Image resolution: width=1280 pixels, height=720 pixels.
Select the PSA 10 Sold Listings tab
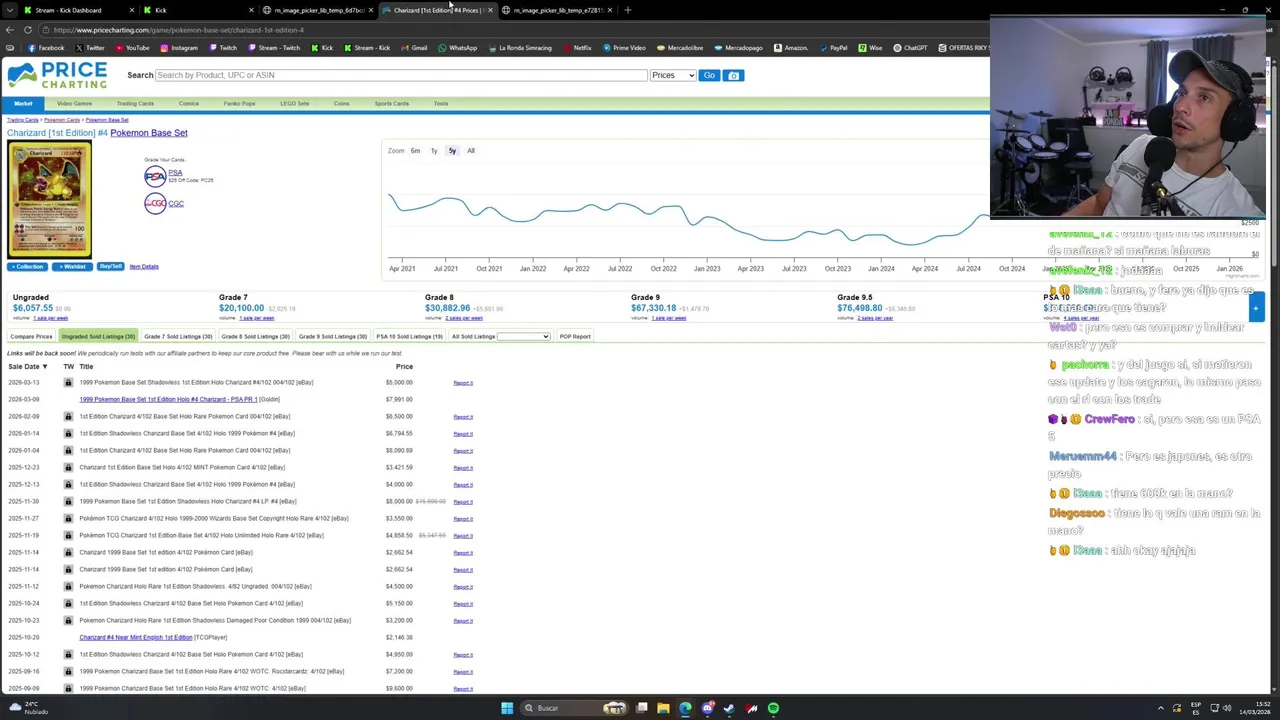pos(409,337)
